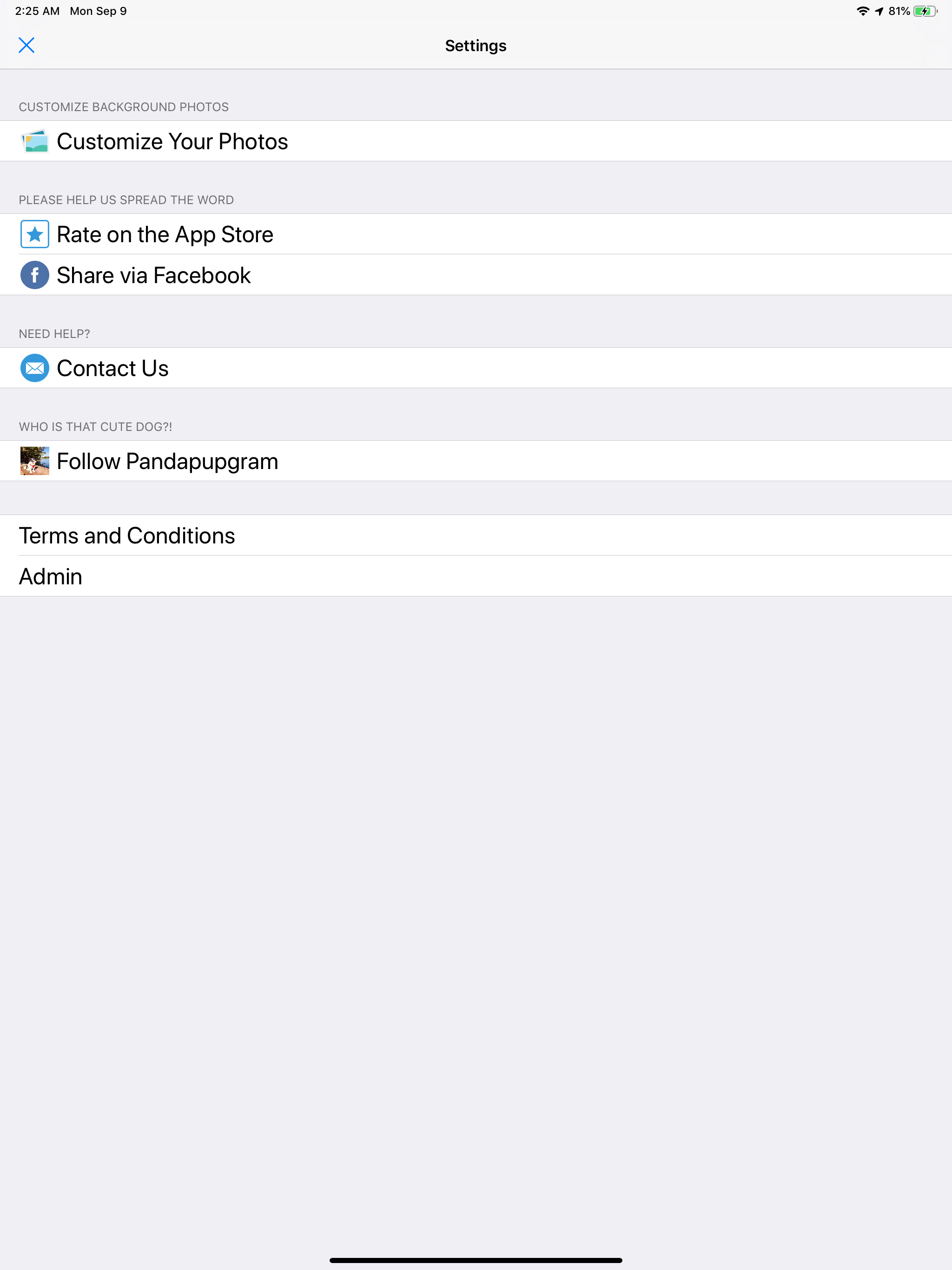Tap the location arrow status icon
This screenshot has width=952, height=1270.
tap(879, 11)
